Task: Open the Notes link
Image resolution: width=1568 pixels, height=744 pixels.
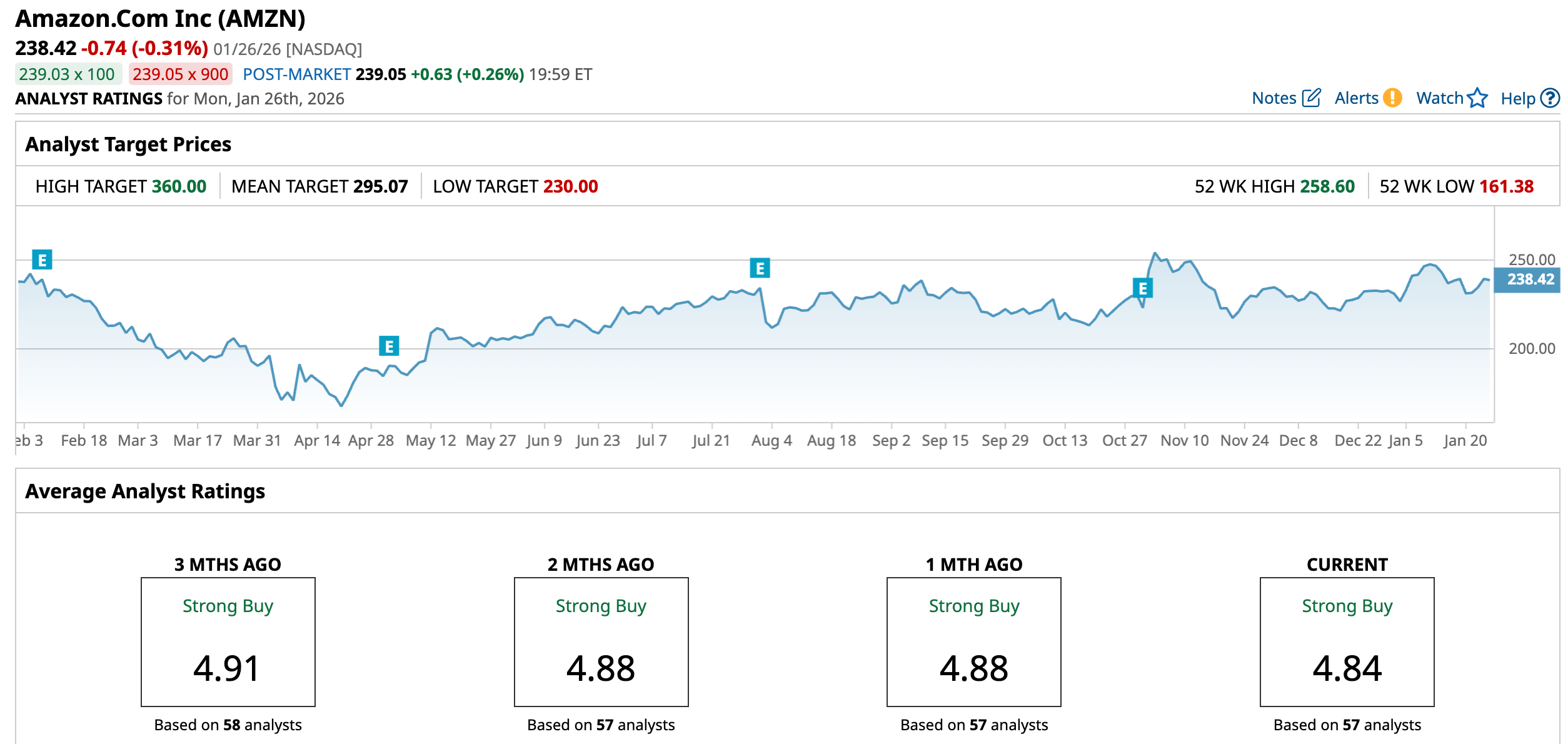Action: pos(1274,98)
